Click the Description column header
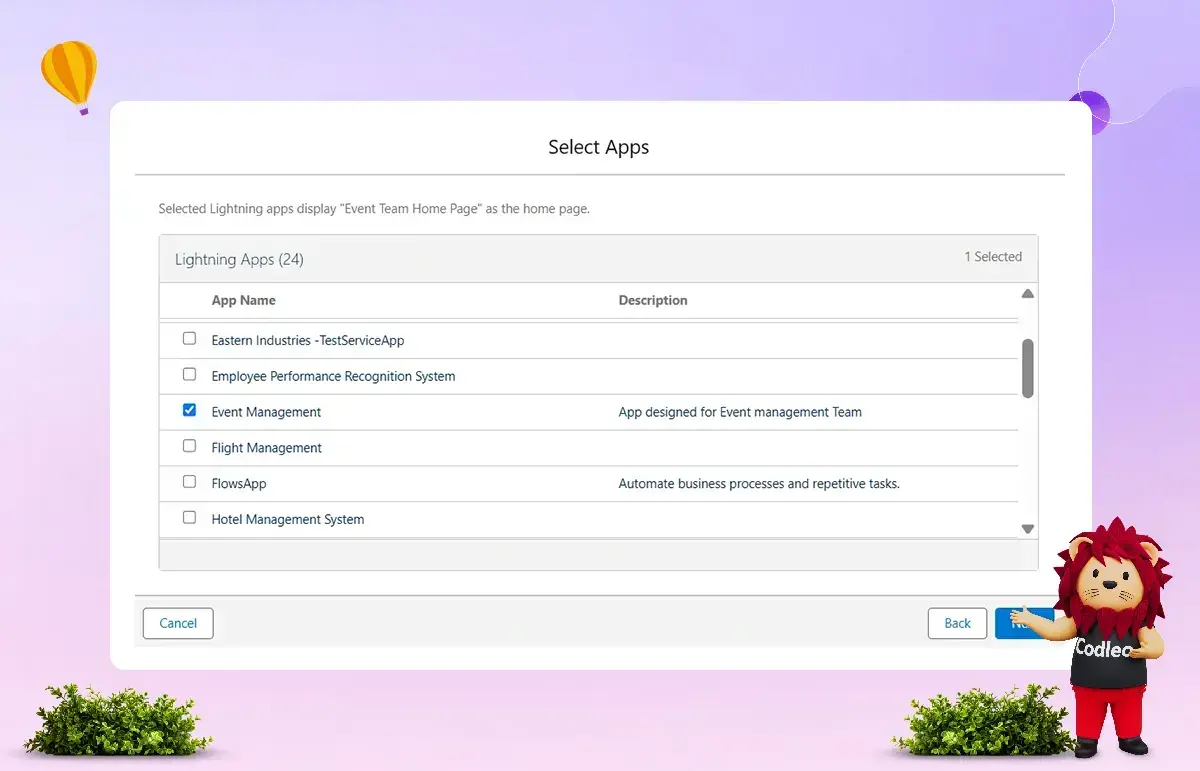This screenshot has width=1200, height=771. tap(653, 300)
